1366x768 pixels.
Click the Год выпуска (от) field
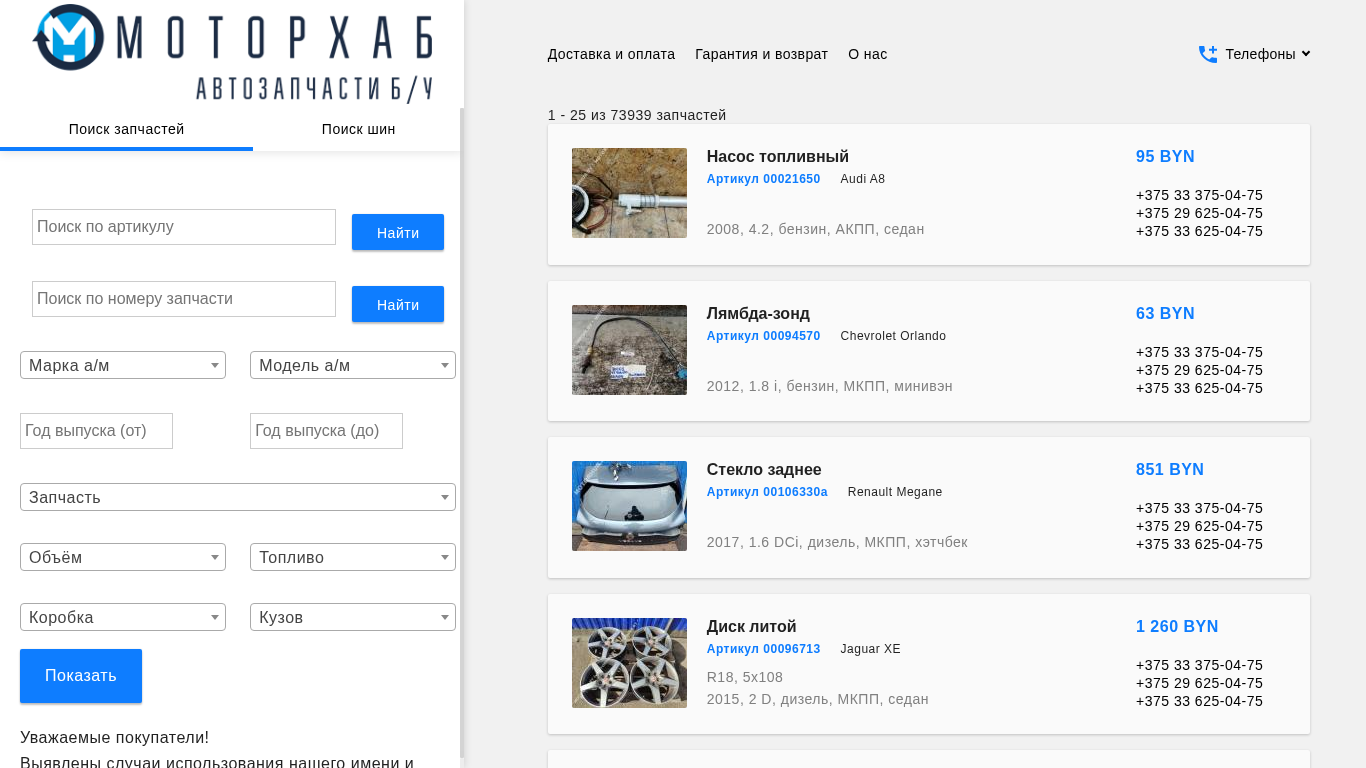pos(96,431)
